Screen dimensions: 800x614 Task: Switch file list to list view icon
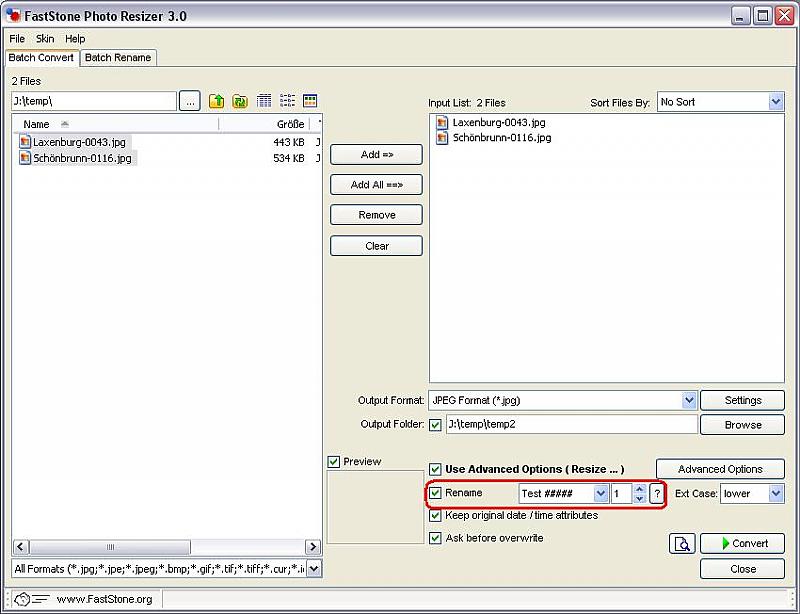(287, 101)
